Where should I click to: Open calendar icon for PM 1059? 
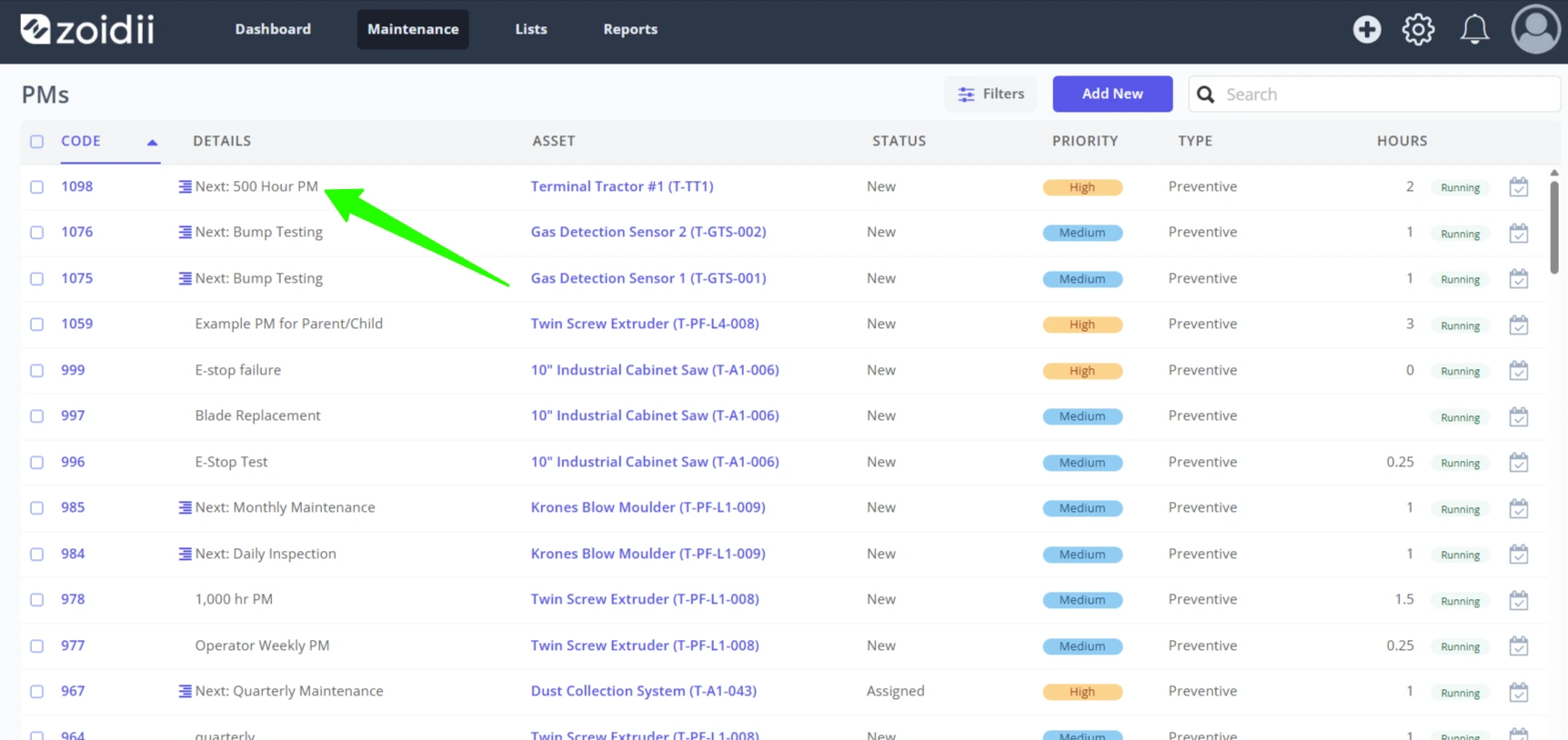tap(1518, 325)
